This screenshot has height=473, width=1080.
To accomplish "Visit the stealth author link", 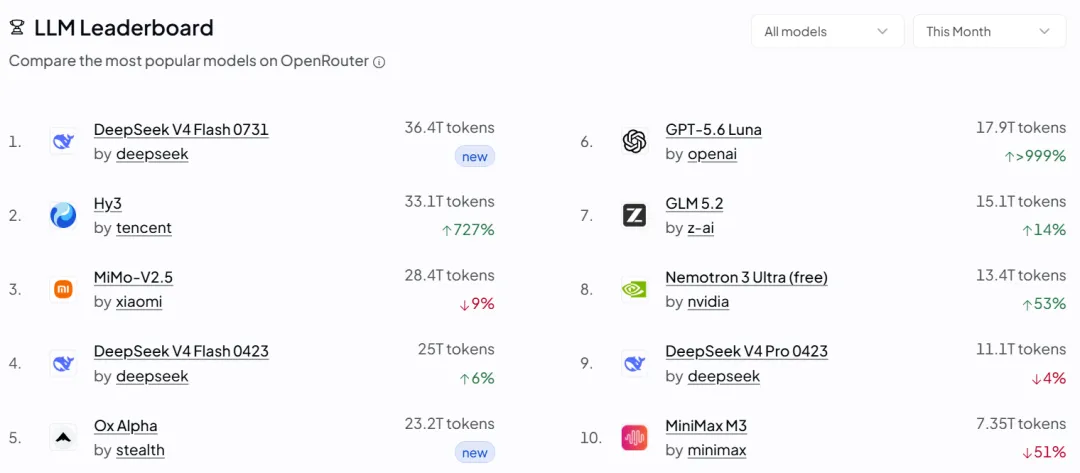I will click(x=141, y=450).
